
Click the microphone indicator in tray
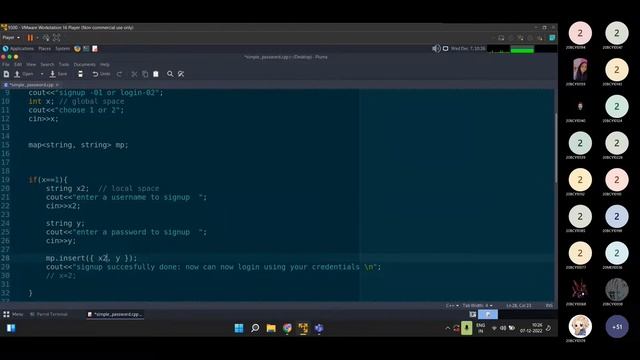[467, 328]
